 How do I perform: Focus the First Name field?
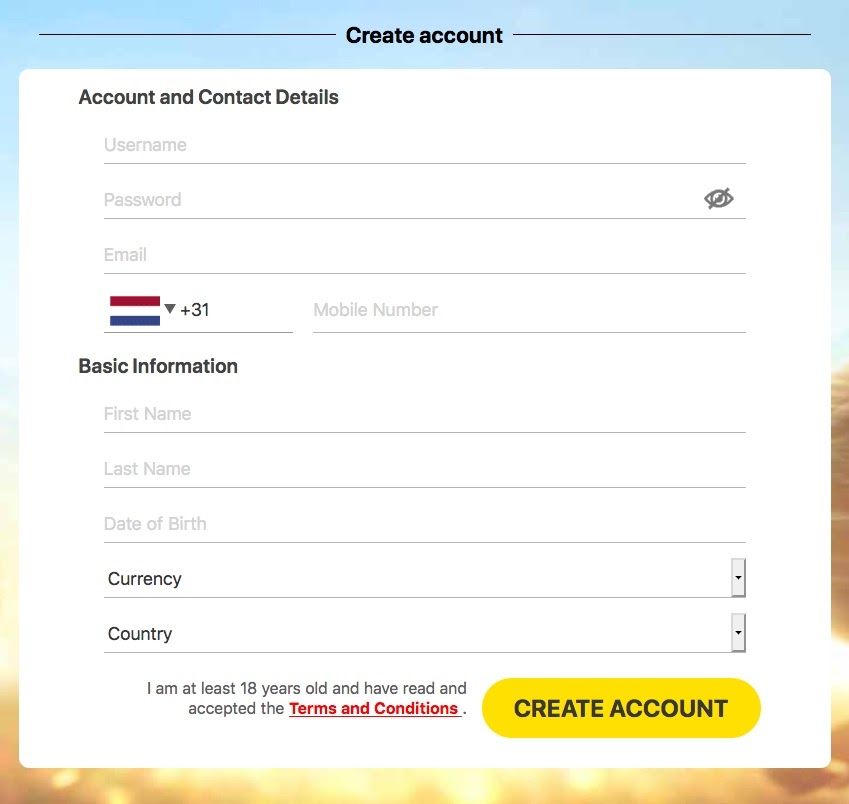424,414
